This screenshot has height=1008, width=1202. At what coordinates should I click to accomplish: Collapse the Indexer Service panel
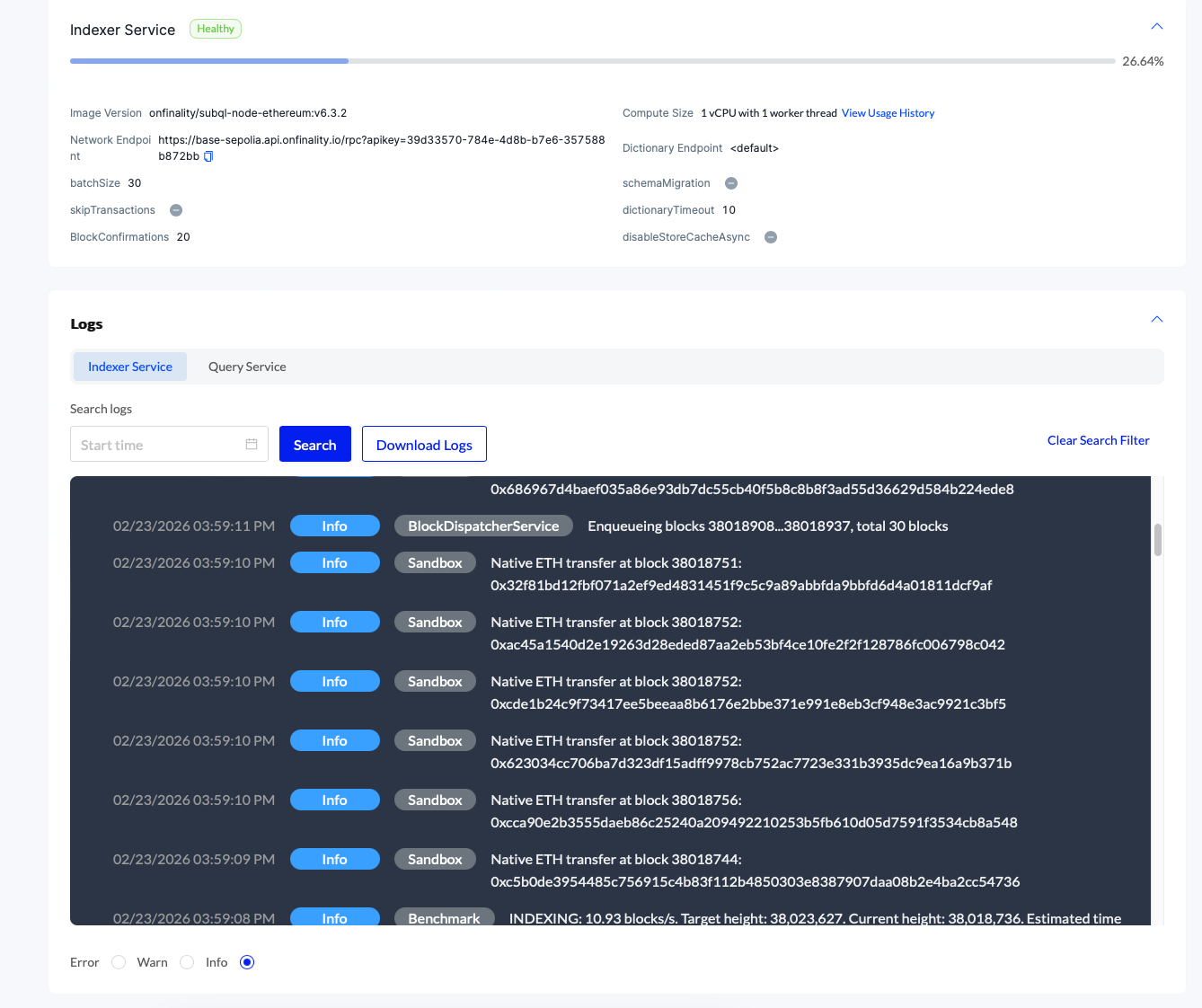(1157, 26)
